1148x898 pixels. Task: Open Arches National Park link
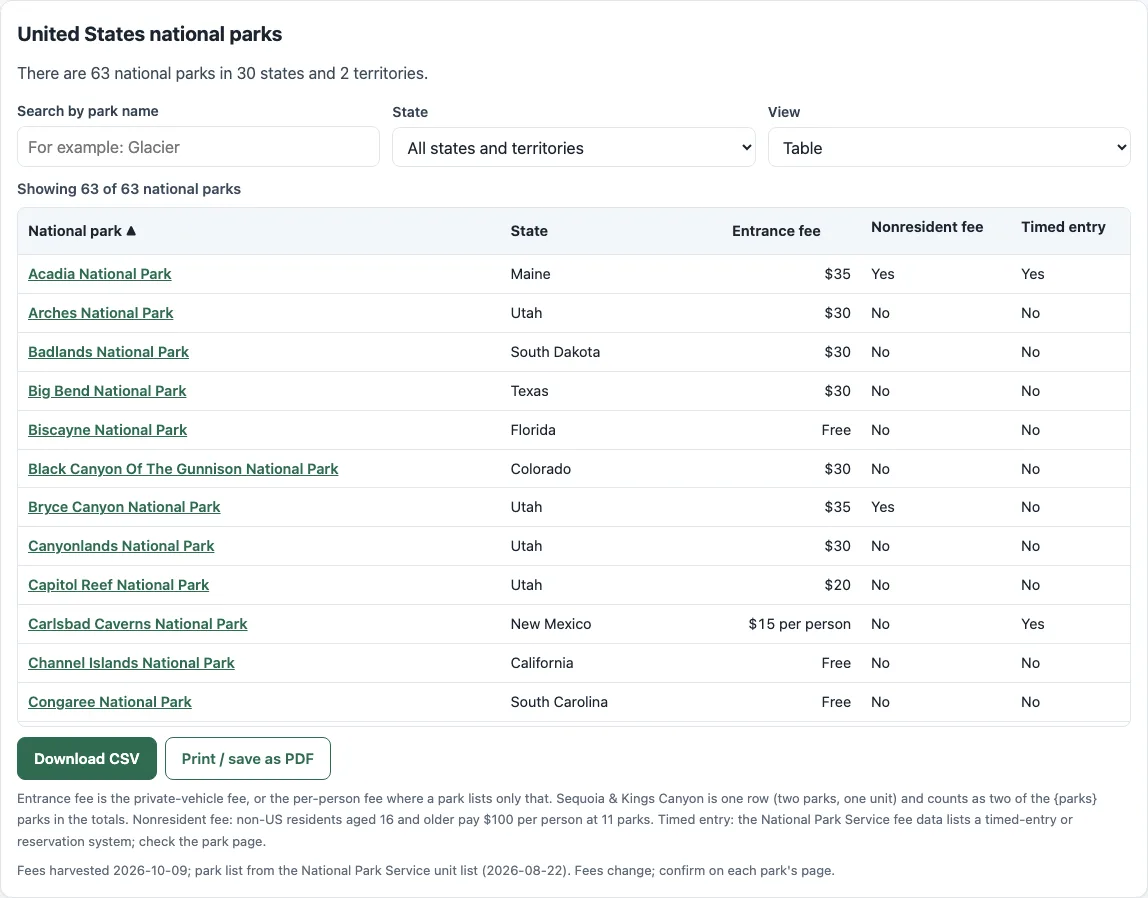pos(100,313)
